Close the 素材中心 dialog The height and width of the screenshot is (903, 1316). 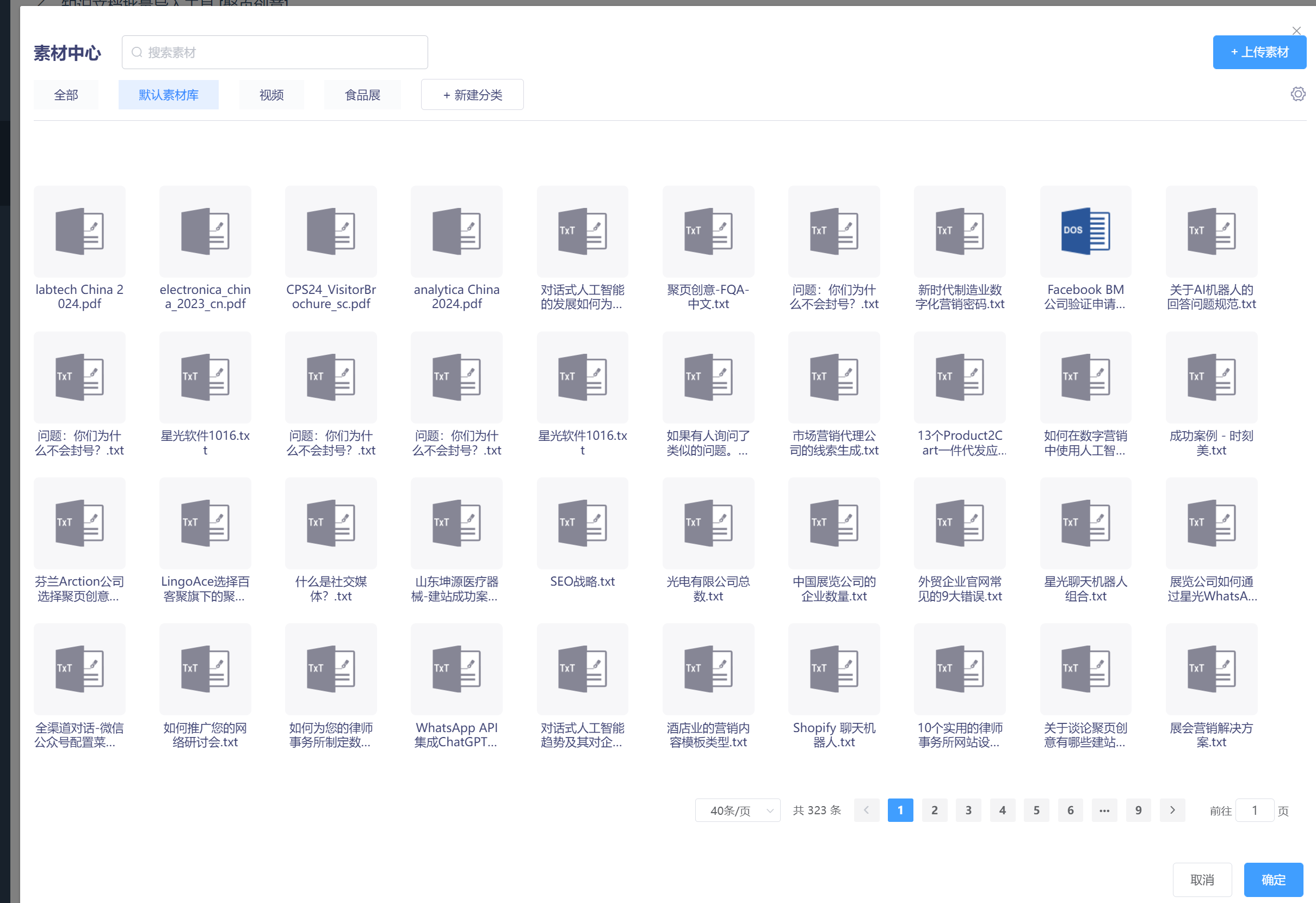point(1296,30)
